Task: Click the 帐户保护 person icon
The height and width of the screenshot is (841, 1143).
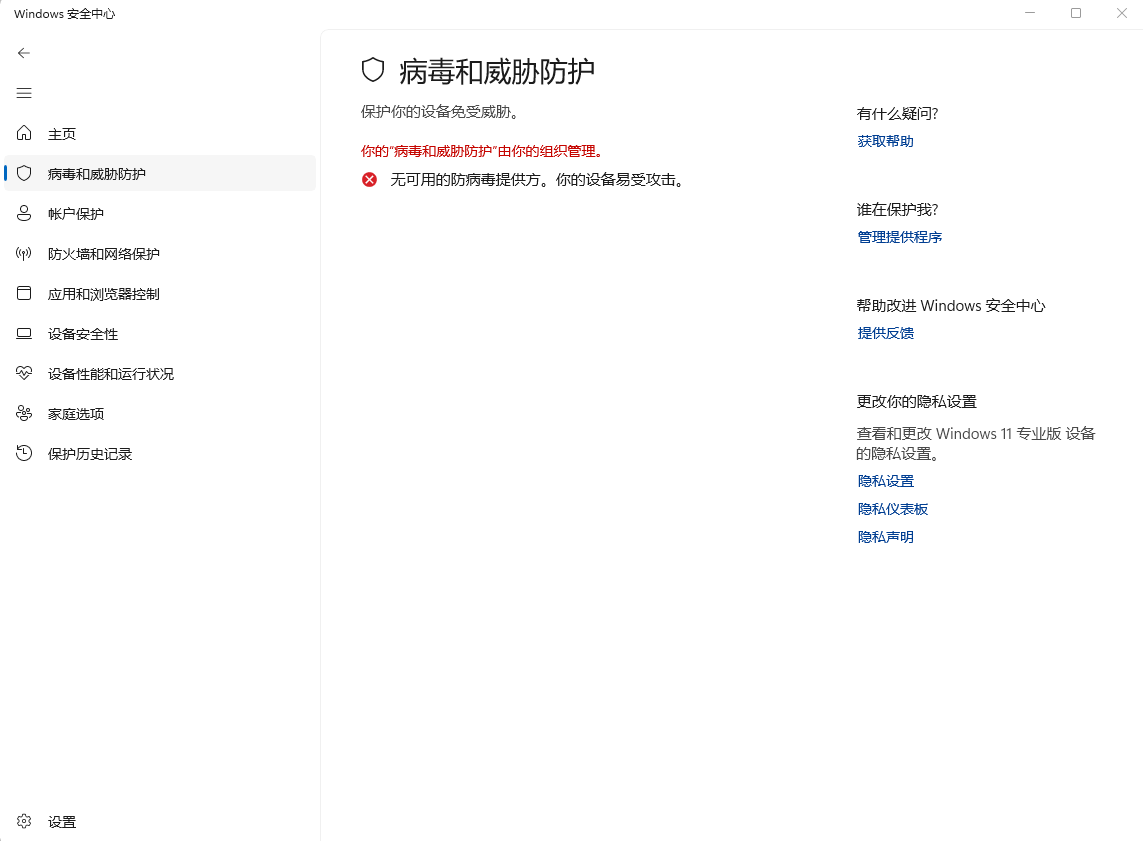Action: (24, 213)
